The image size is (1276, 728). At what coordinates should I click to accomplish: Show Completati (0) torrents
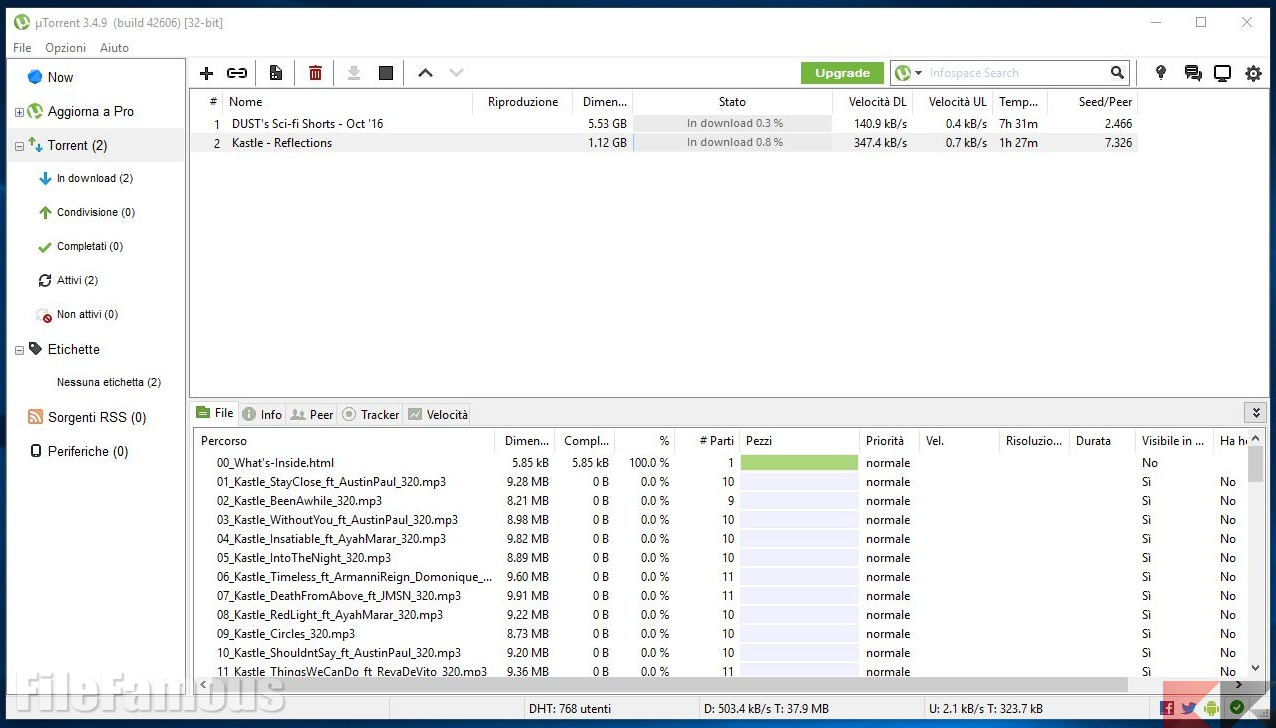pyautogui.click(x=90, y=246)
